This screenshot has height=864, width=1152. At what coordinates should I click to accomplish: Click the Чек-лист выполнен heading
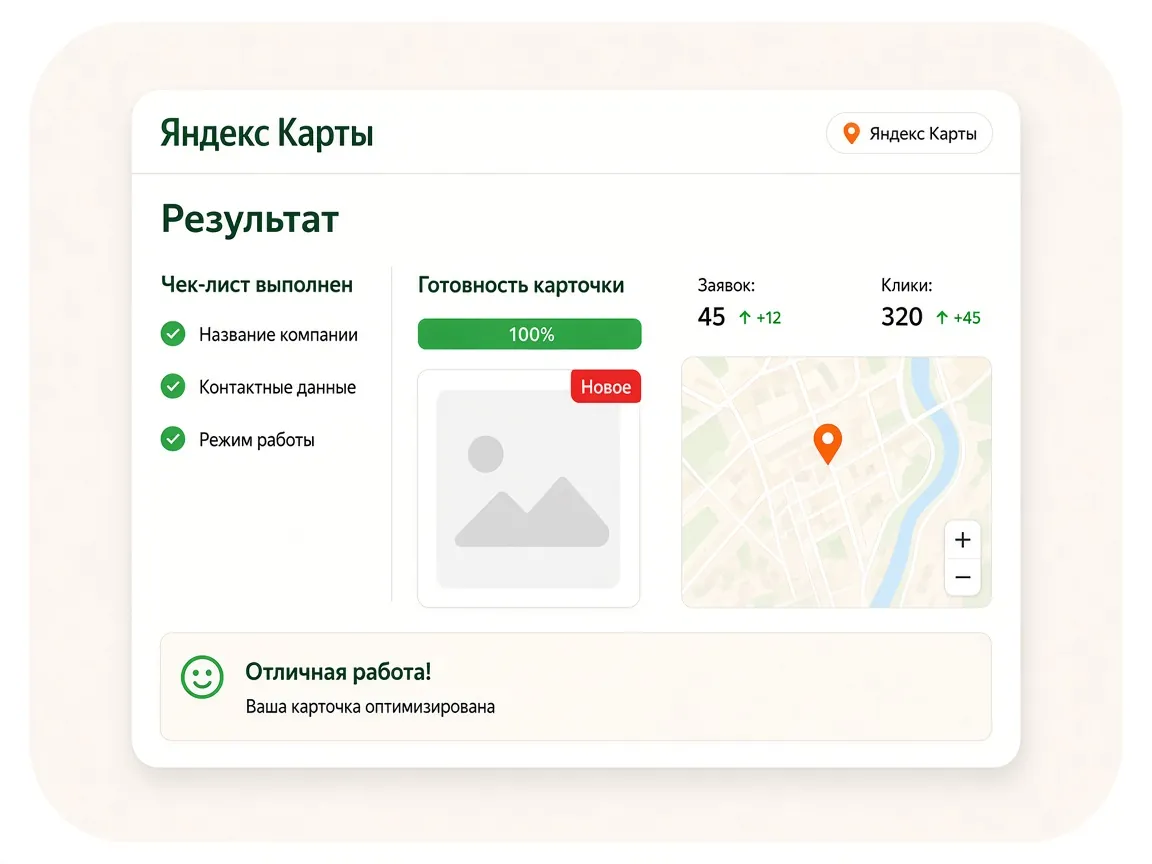point(257,284)
